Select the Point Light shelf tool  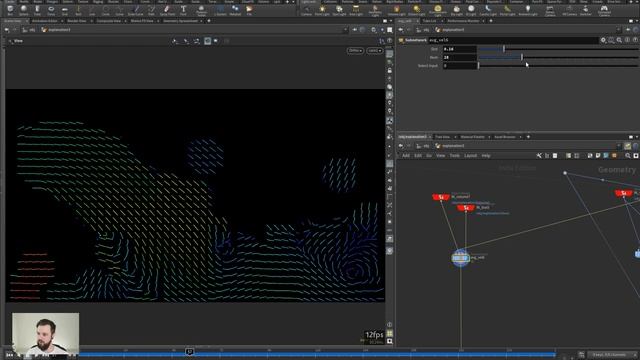322,10
